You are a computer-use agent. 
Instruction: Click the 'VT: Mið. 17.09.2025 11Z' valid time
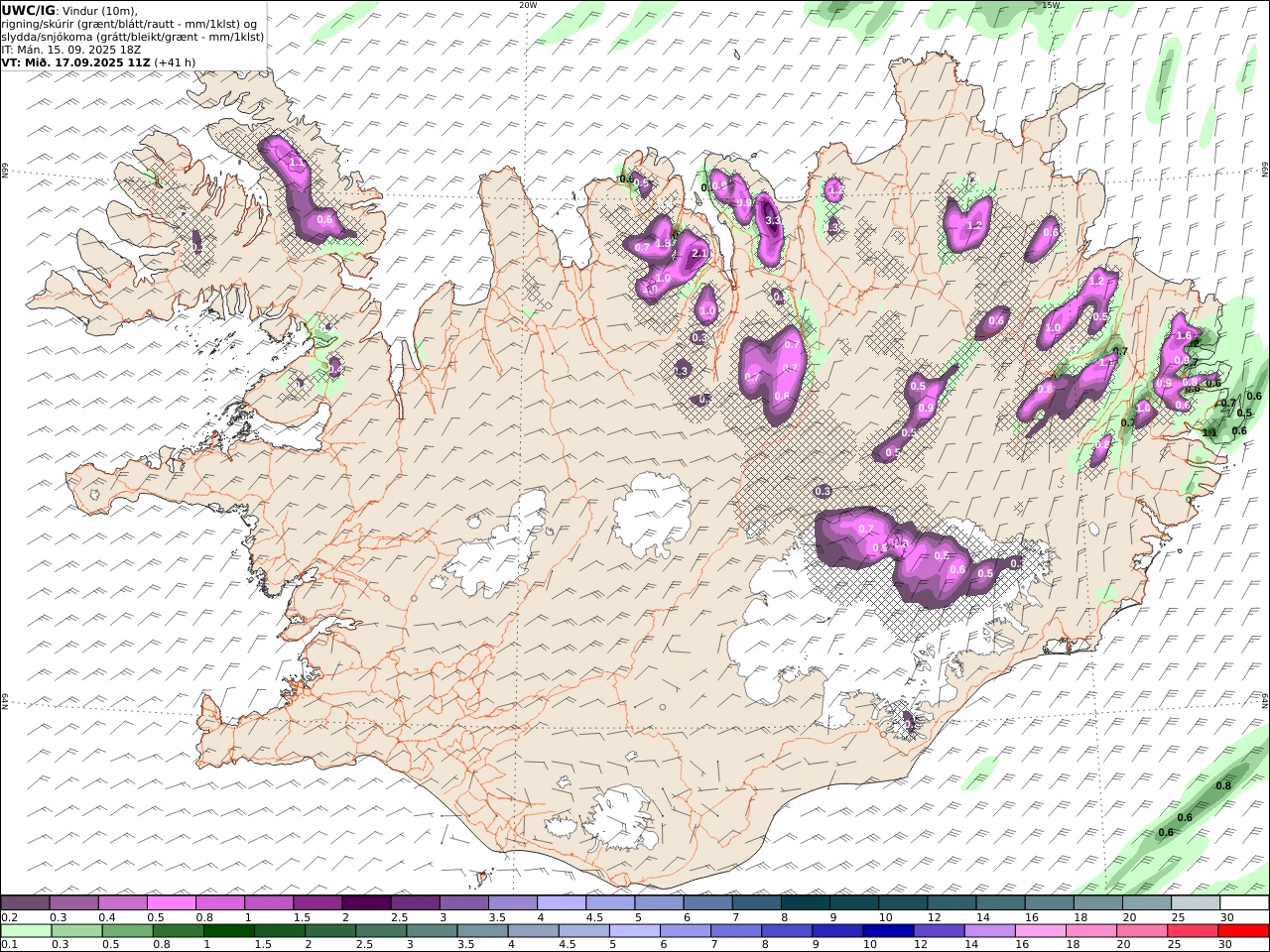(75, 61)
